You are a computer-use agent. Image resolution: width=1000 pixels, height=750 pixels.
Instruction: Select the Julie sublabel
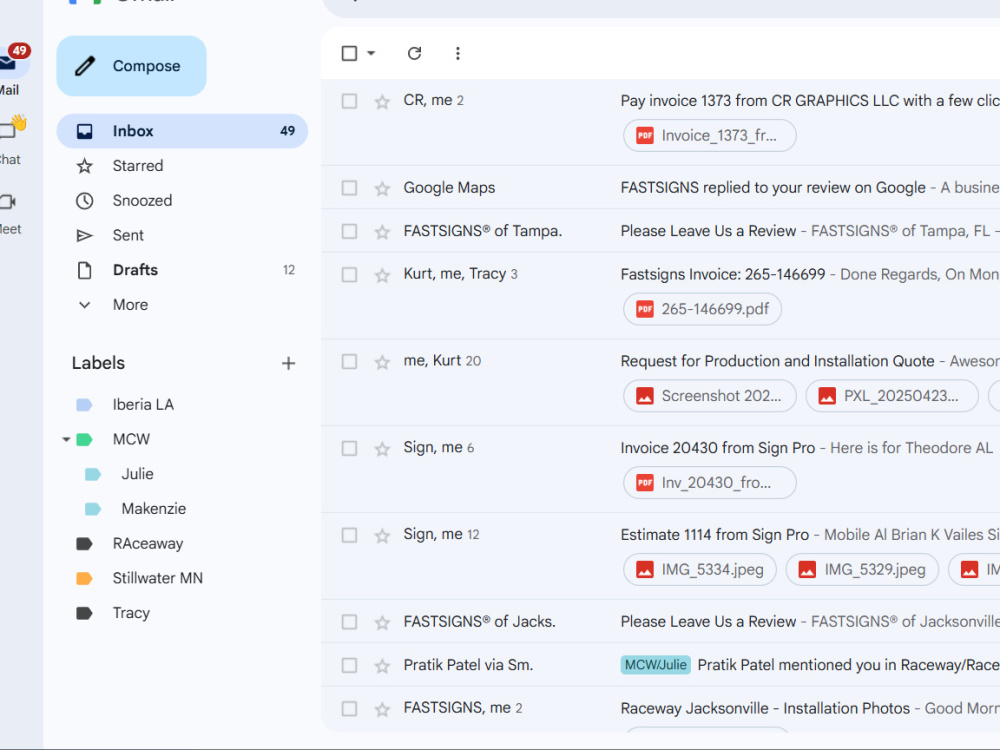(137, 474)
